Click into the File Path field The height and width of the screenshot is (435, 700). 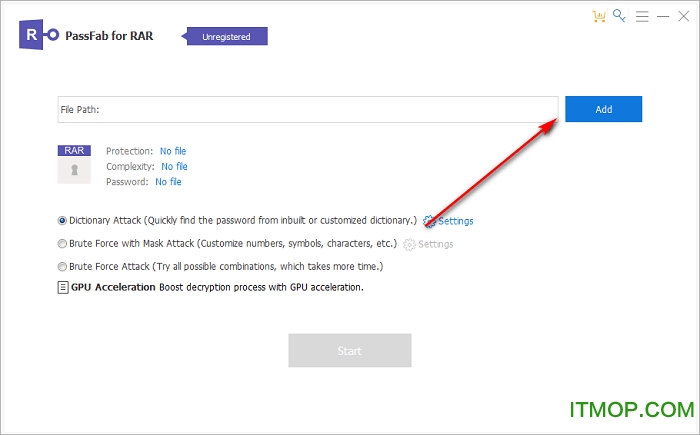(308, 109)
